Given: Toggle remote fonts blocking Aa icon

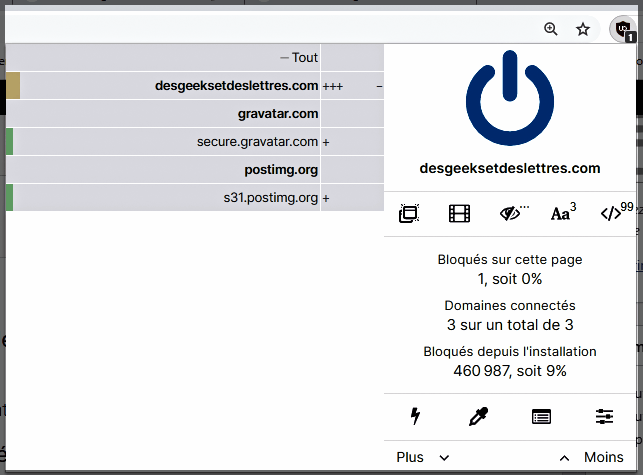Looking at the screenshot, I should [x=563, y=212].
